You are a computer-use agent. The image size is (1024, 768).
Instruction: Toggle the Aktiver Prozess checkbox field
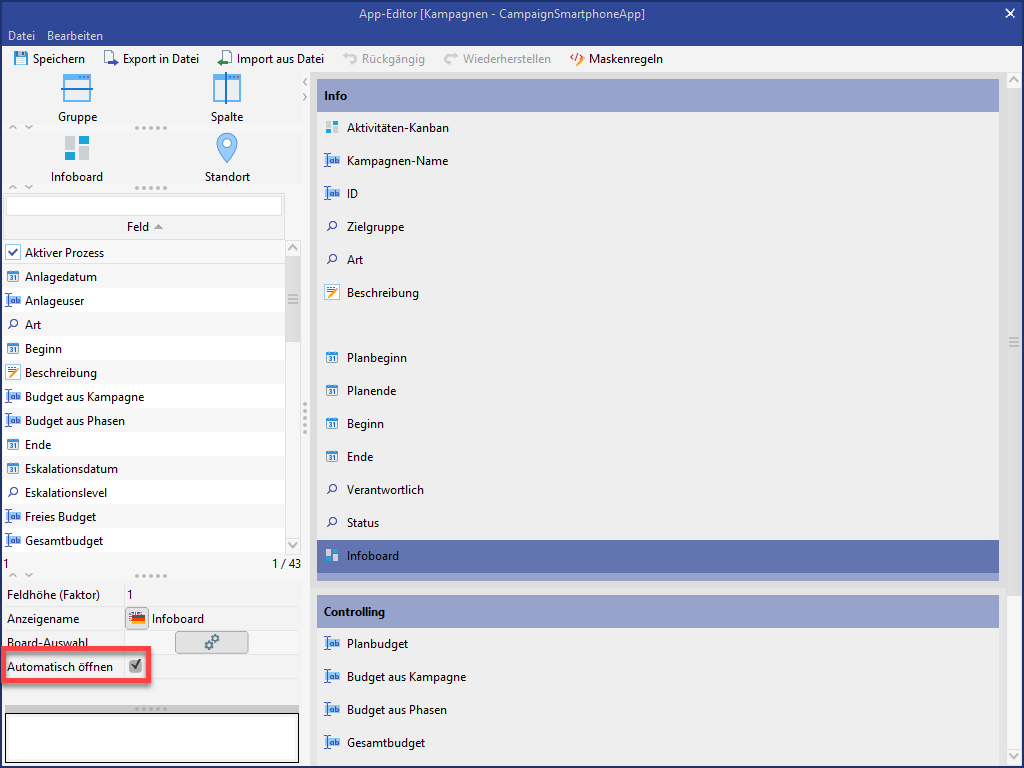(x=14, y=253)
